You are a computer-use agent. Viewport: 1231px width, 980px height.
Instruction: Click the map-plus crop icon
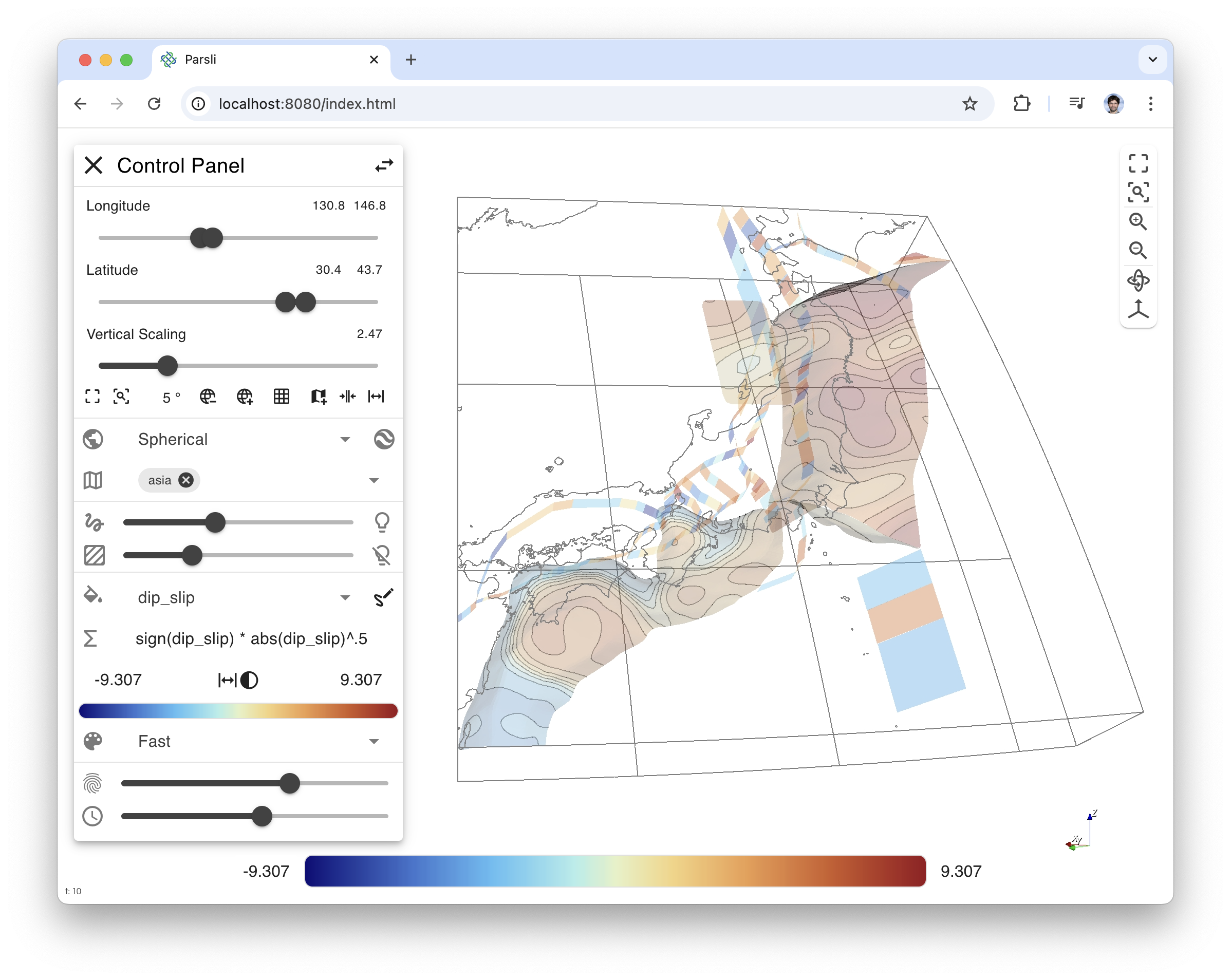pos(319,396)
